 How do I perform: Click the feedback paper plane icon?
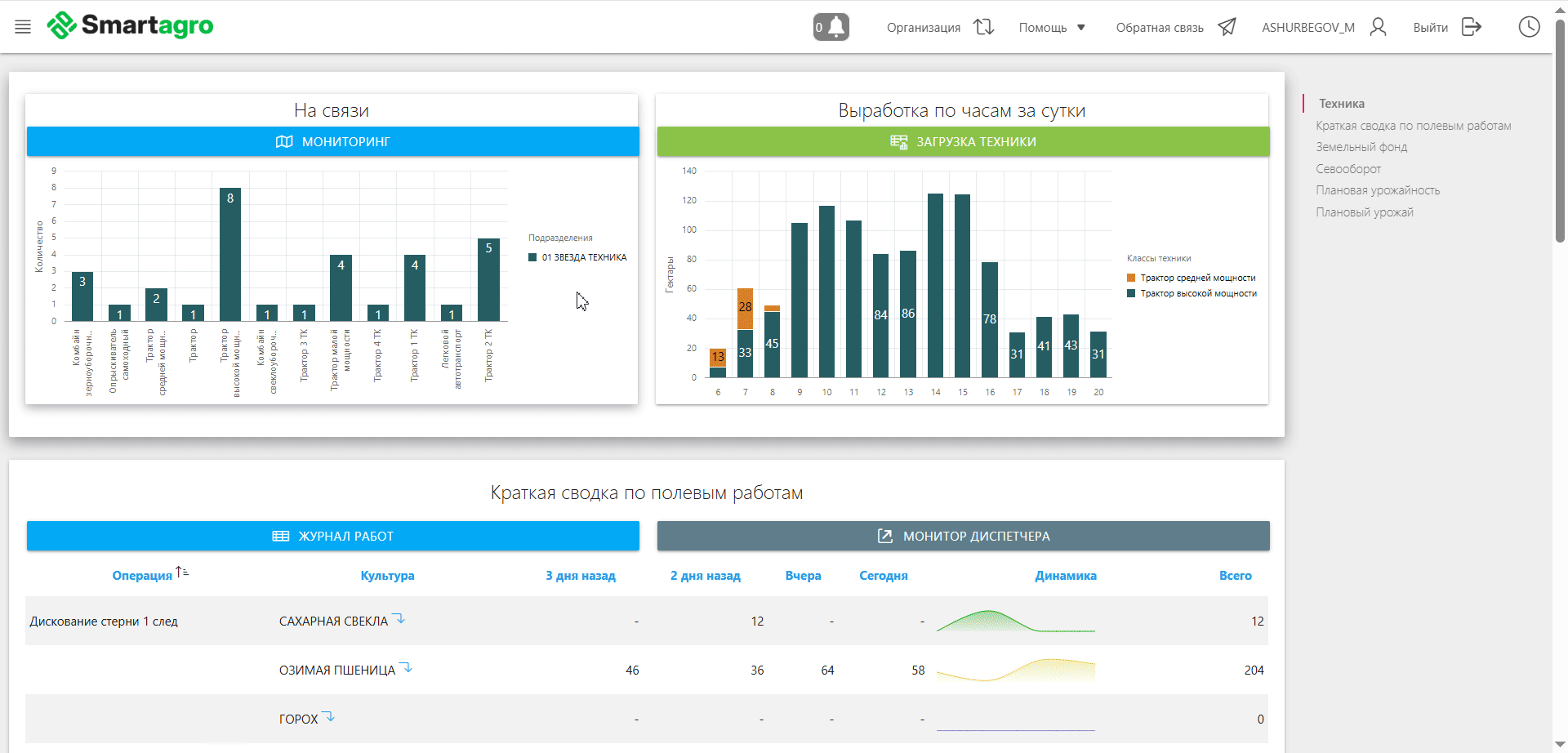(1227, 27)
